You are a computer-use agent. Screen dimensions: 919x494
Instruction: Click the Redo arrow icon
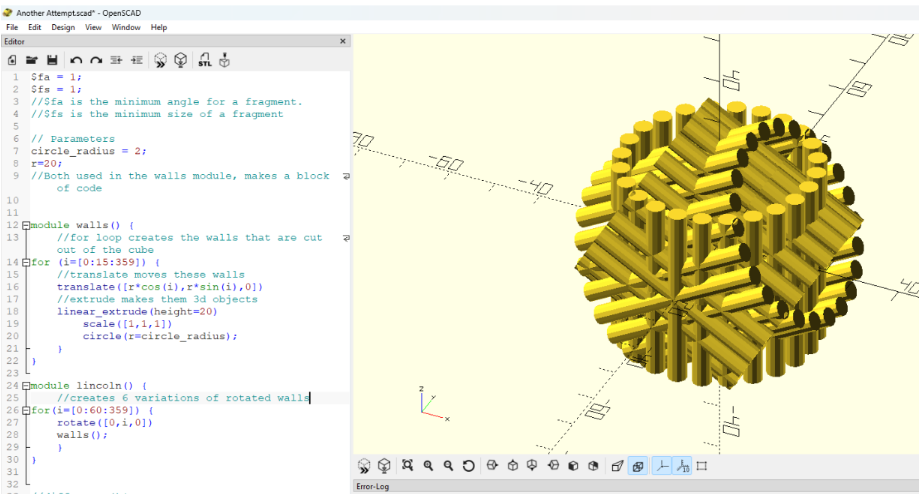(x=96, y=60)
